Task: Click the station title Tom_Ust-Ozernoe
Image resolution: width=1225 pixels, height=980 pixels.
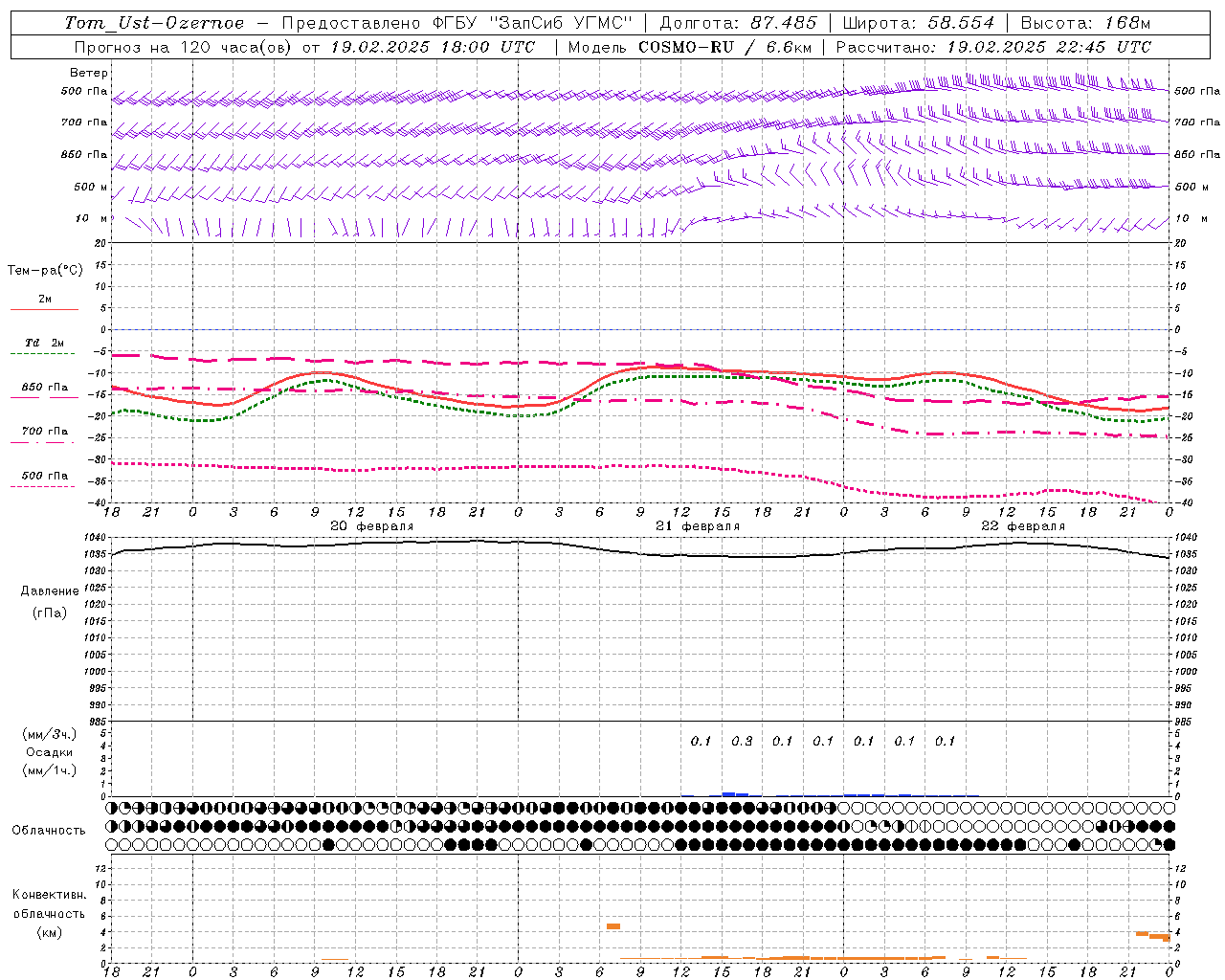Action: coord(154,23)
